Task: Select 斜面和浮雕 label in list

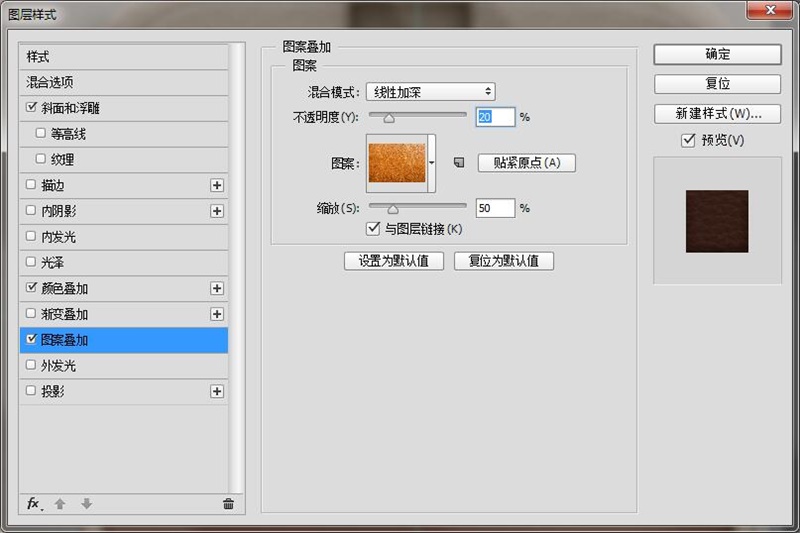Action: [70, 108]
